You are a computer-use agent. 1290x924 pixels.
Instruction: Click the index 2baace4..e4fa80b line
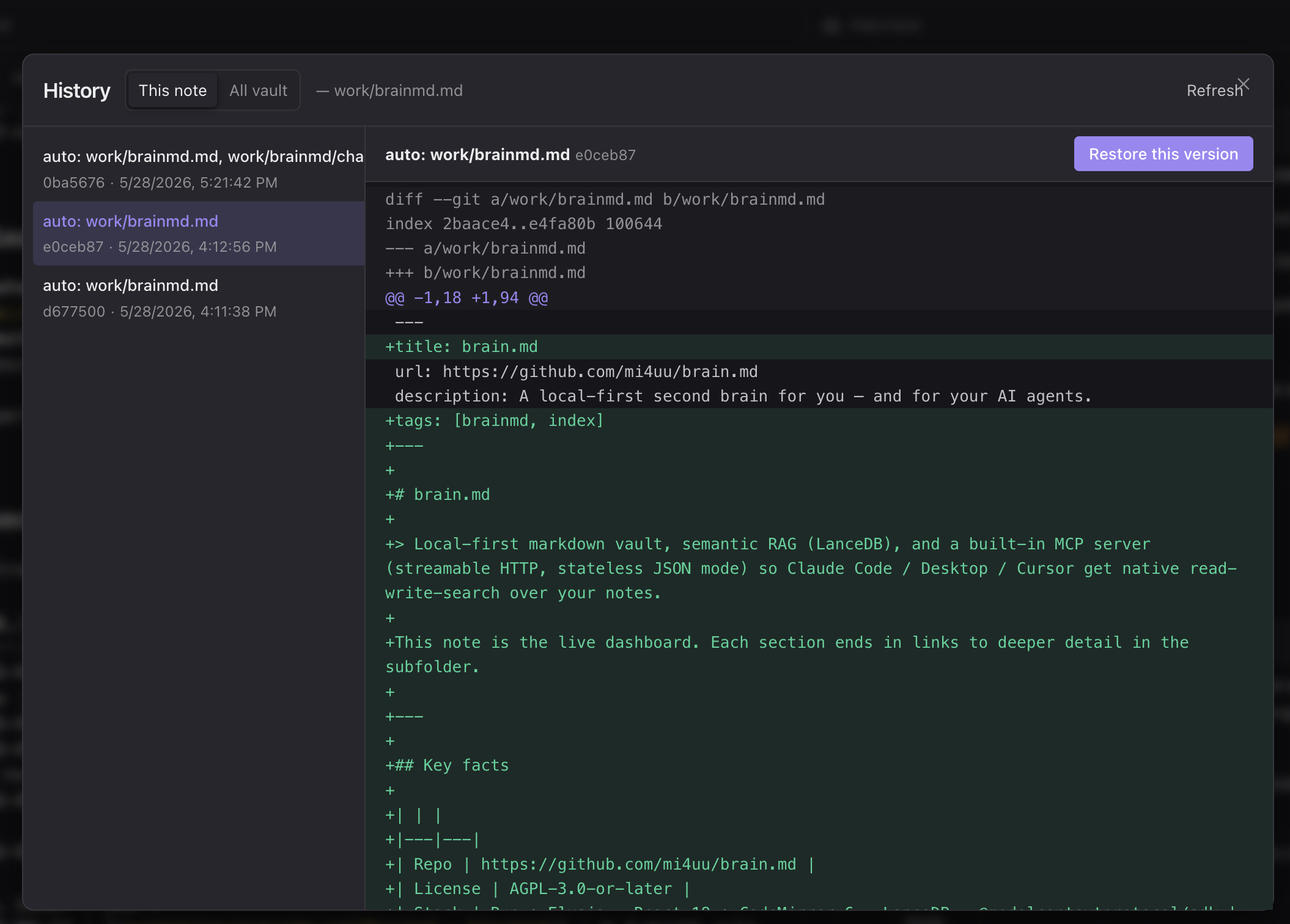[819, 224]
